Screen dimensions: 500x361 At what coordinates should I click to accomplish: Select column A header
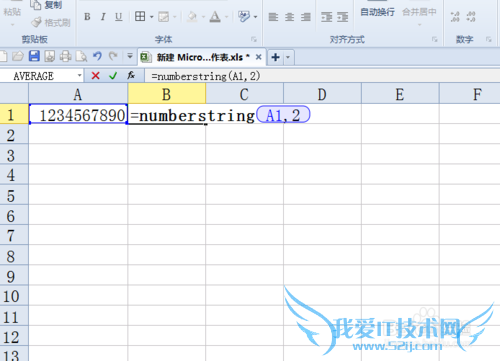78,94
